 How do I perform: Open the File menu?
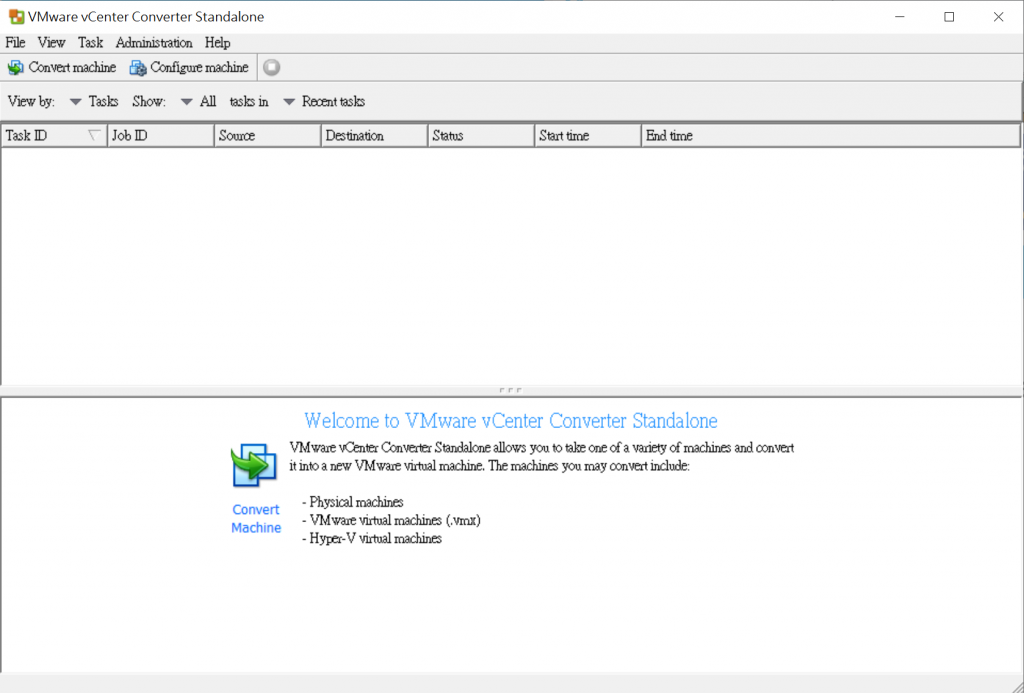click(x=15, y=42)
